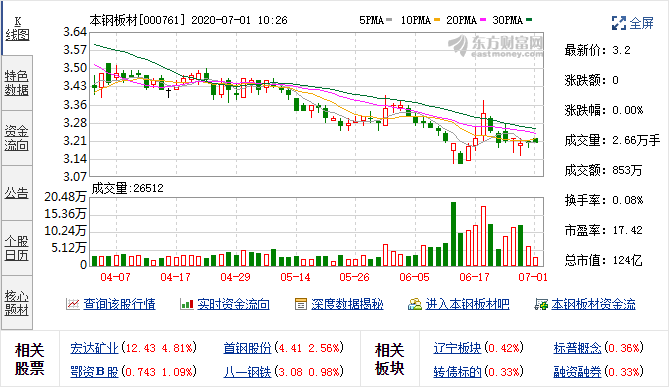This screenshot has width=670, height=387.
Task: Click the fullscreen expand icon
Action: tap(618, 23)
